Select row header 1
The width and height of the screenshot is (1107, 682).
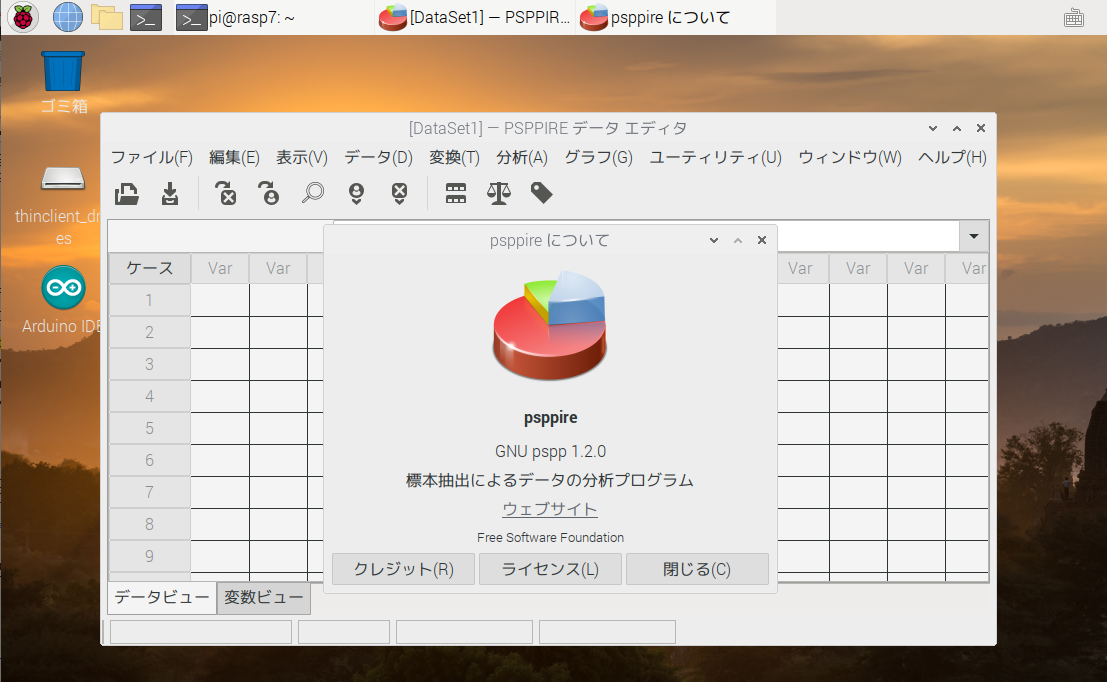tap(150, 300)
